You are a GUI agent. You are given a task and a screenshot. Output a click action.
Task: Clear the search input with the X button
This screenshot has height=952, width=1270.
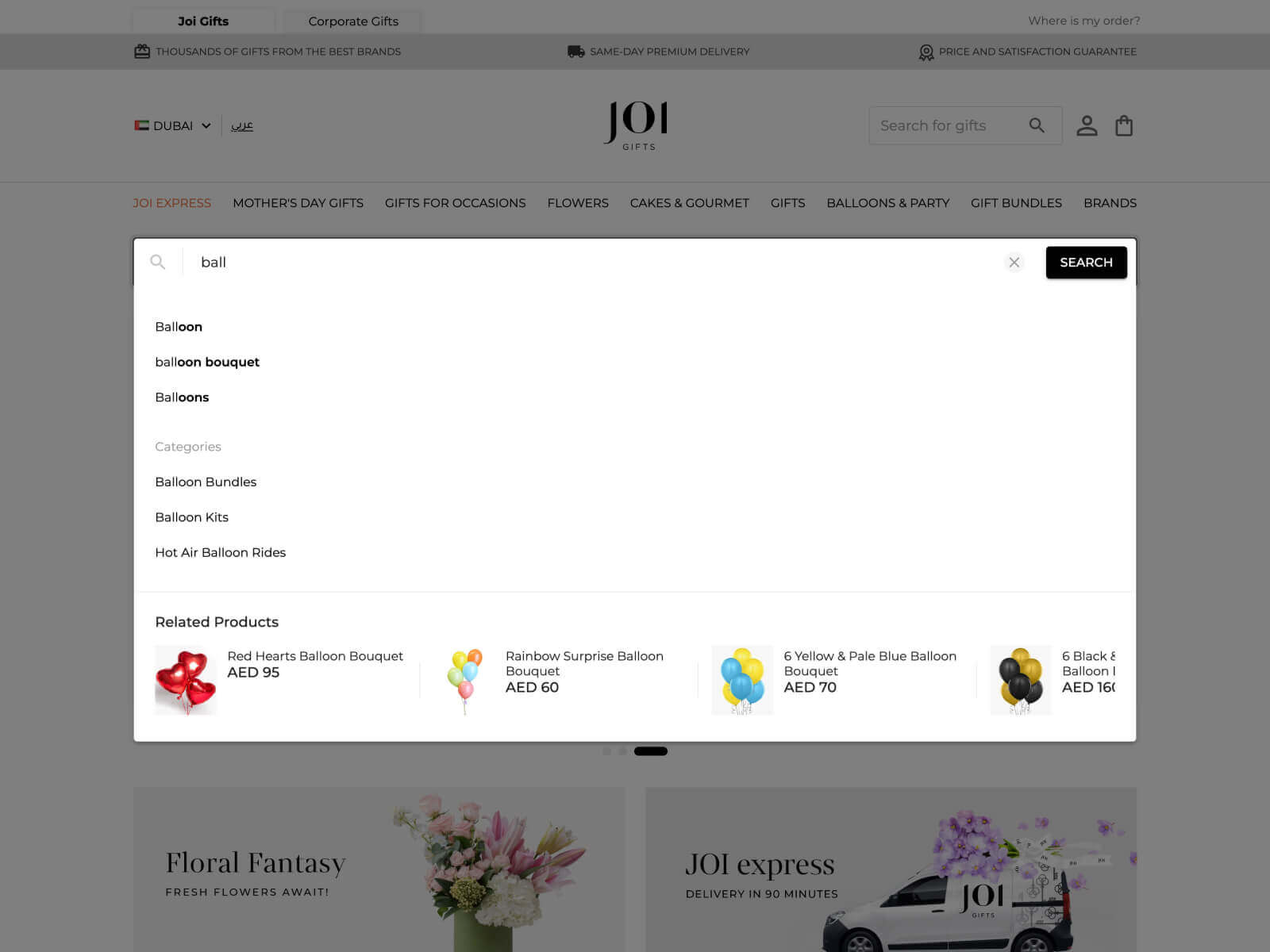point(1014,262)
